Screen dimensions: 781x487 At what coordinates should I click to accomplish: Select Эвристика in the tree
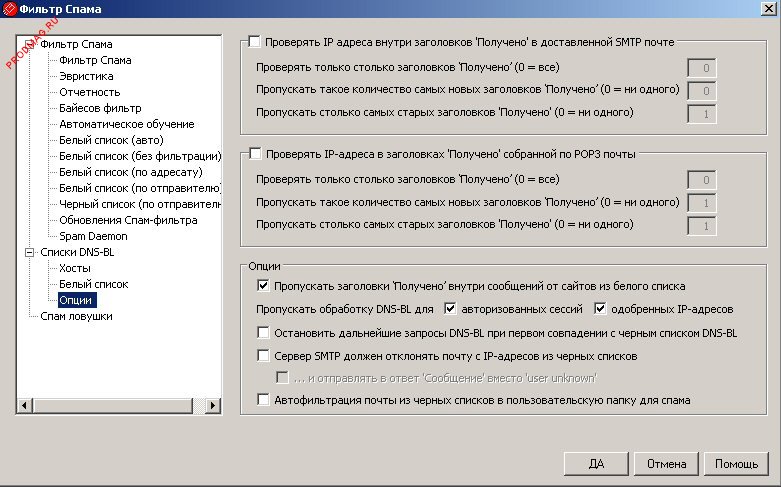point(85,76)
